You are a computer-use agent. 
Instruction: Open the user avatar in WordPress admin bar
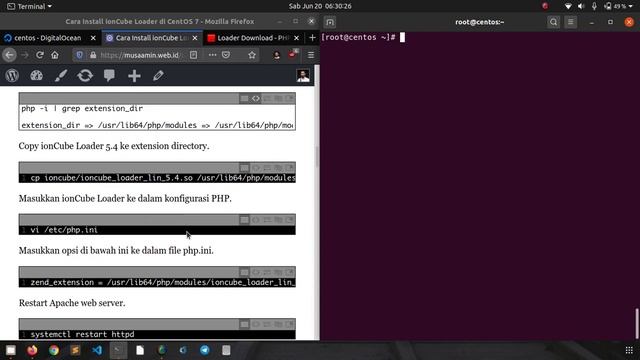point(303,76)
